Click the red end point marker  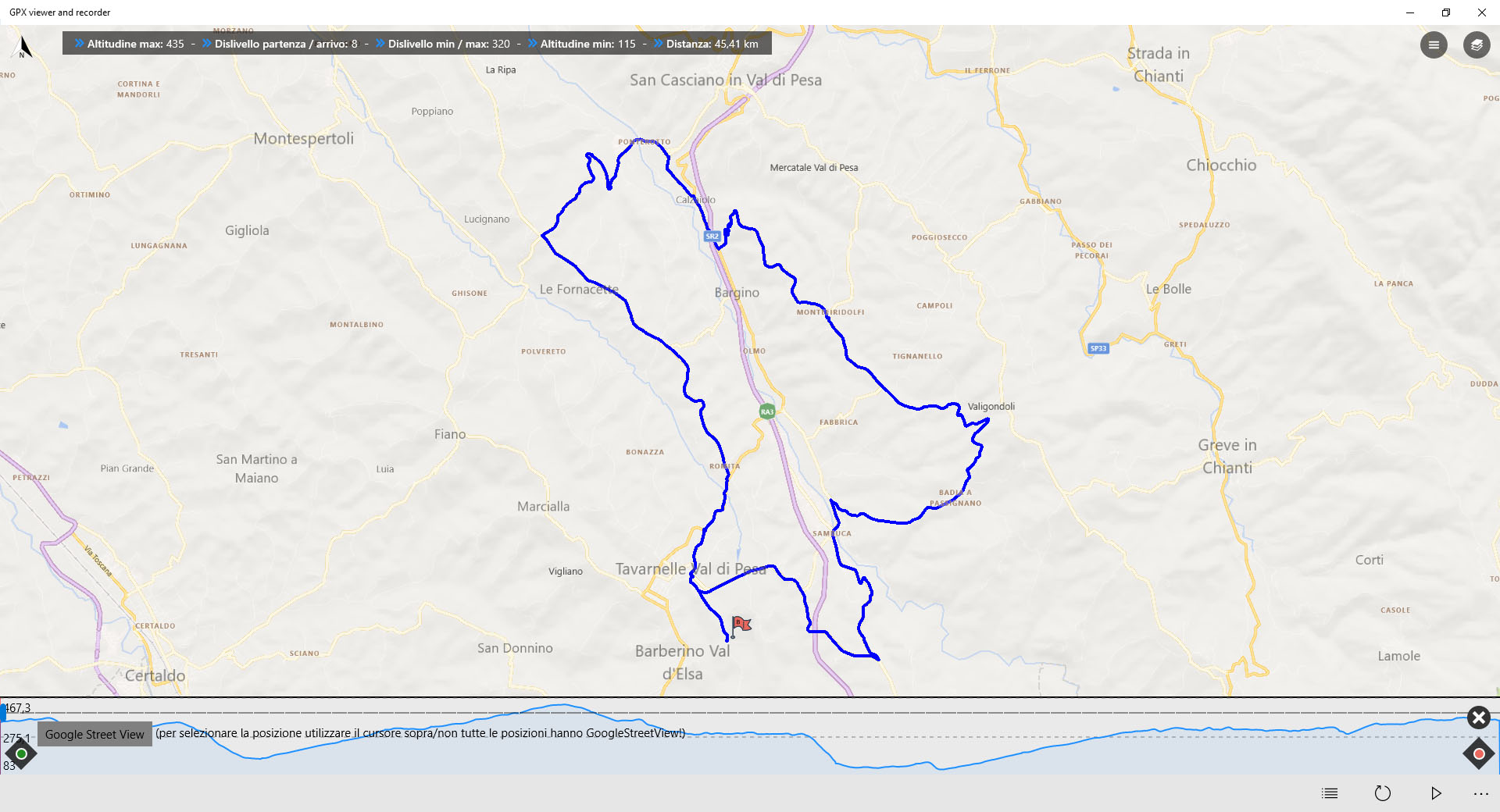[x=1478, y=753]
